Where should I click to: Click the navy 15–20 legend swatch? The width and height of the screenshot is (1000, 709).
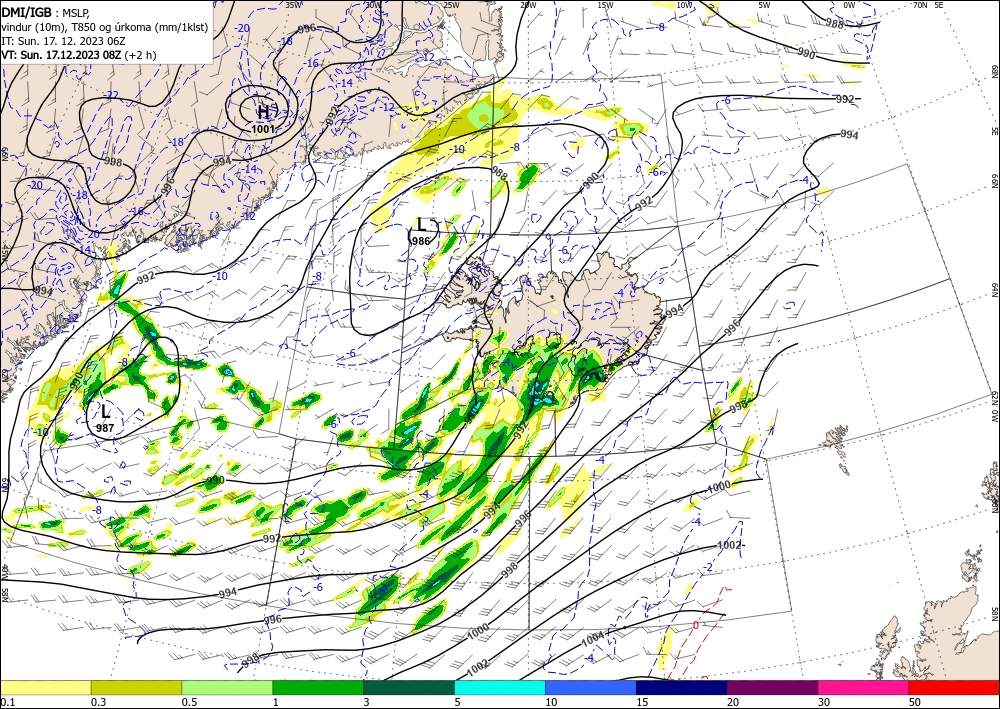(682, 687)
